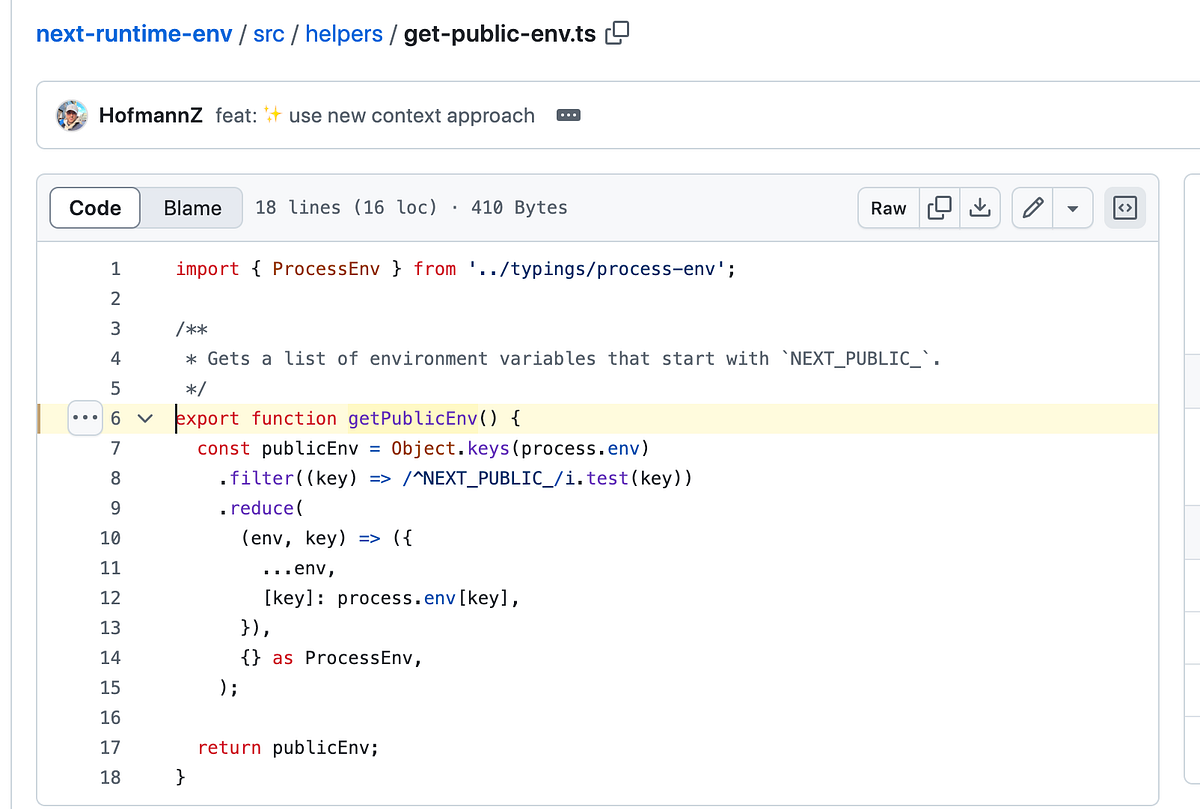
Task: Open the raw file view
Action: (888, 208)
